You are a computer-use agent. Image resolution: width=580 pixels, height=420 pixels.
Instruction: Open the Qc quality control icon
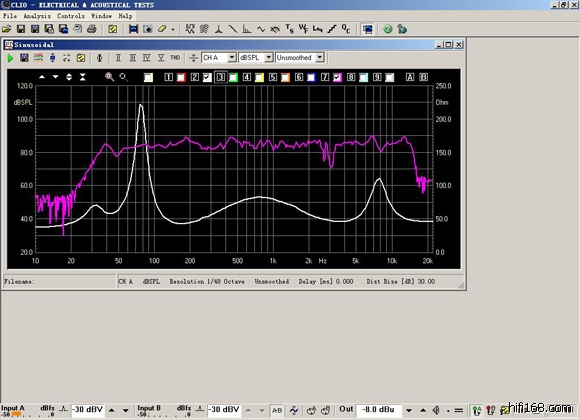pos(346,29)
